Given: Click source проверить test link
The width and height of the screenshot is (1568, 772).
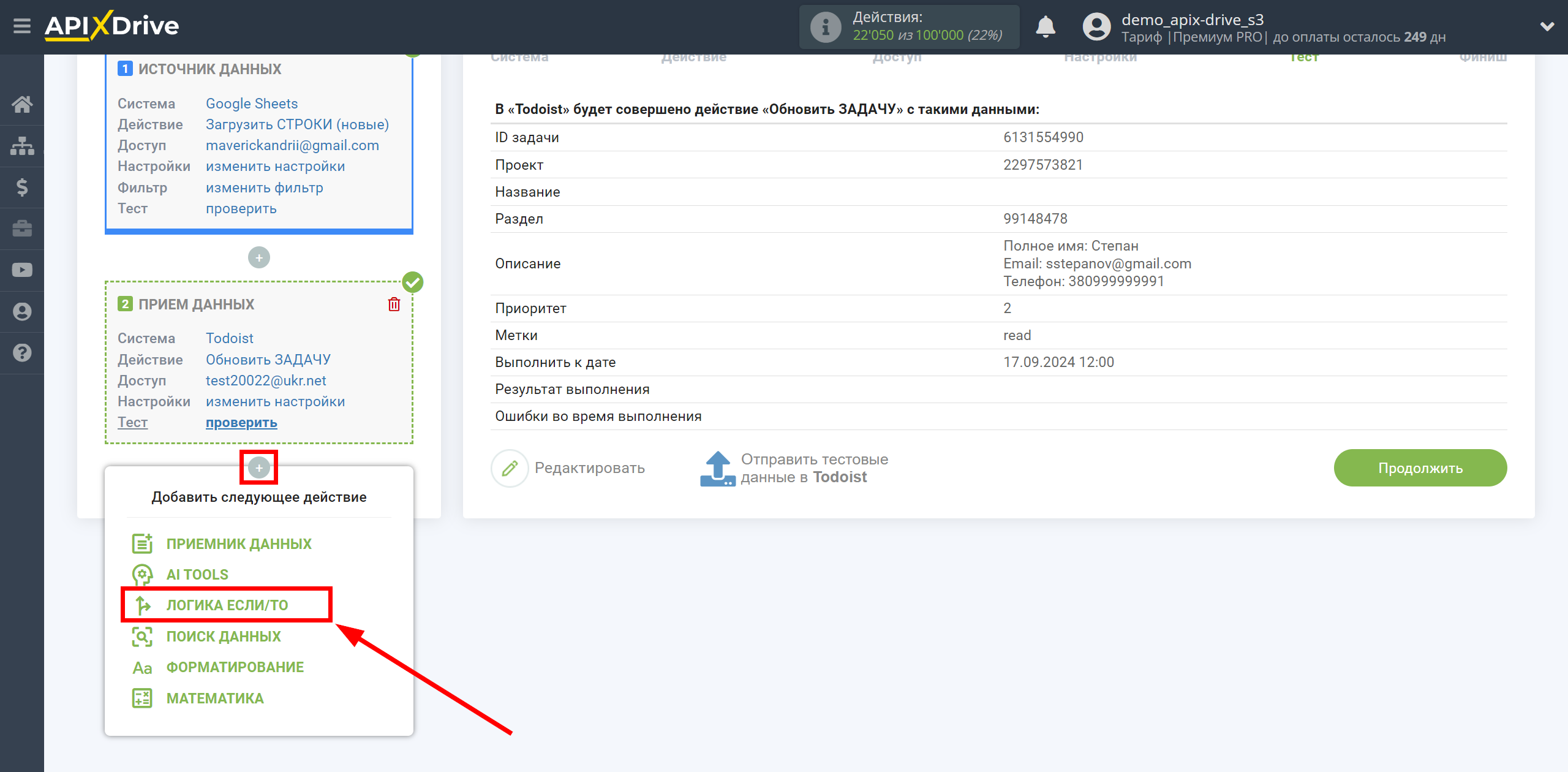Looking at the screenshot, I should pos(241,208).
